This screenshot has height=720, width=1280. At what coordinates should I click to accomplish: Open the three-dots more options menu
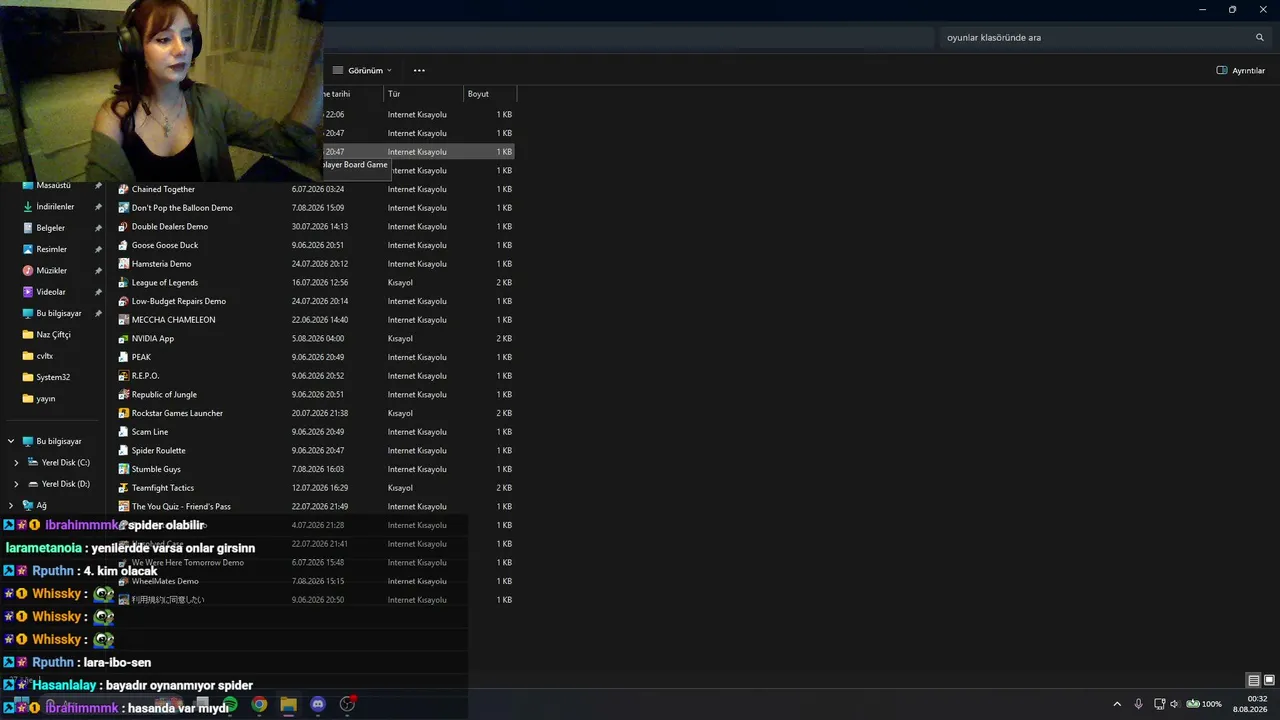[419, 71]
